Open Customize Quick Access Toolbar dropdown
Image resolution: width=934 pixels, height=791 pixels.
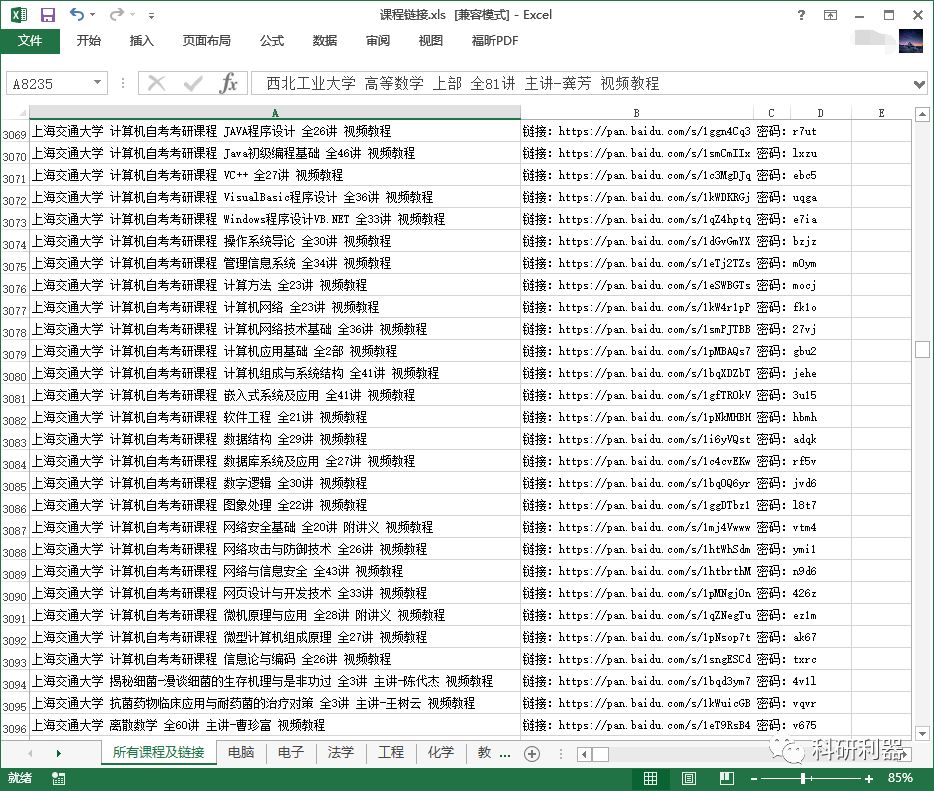(151, 15)
